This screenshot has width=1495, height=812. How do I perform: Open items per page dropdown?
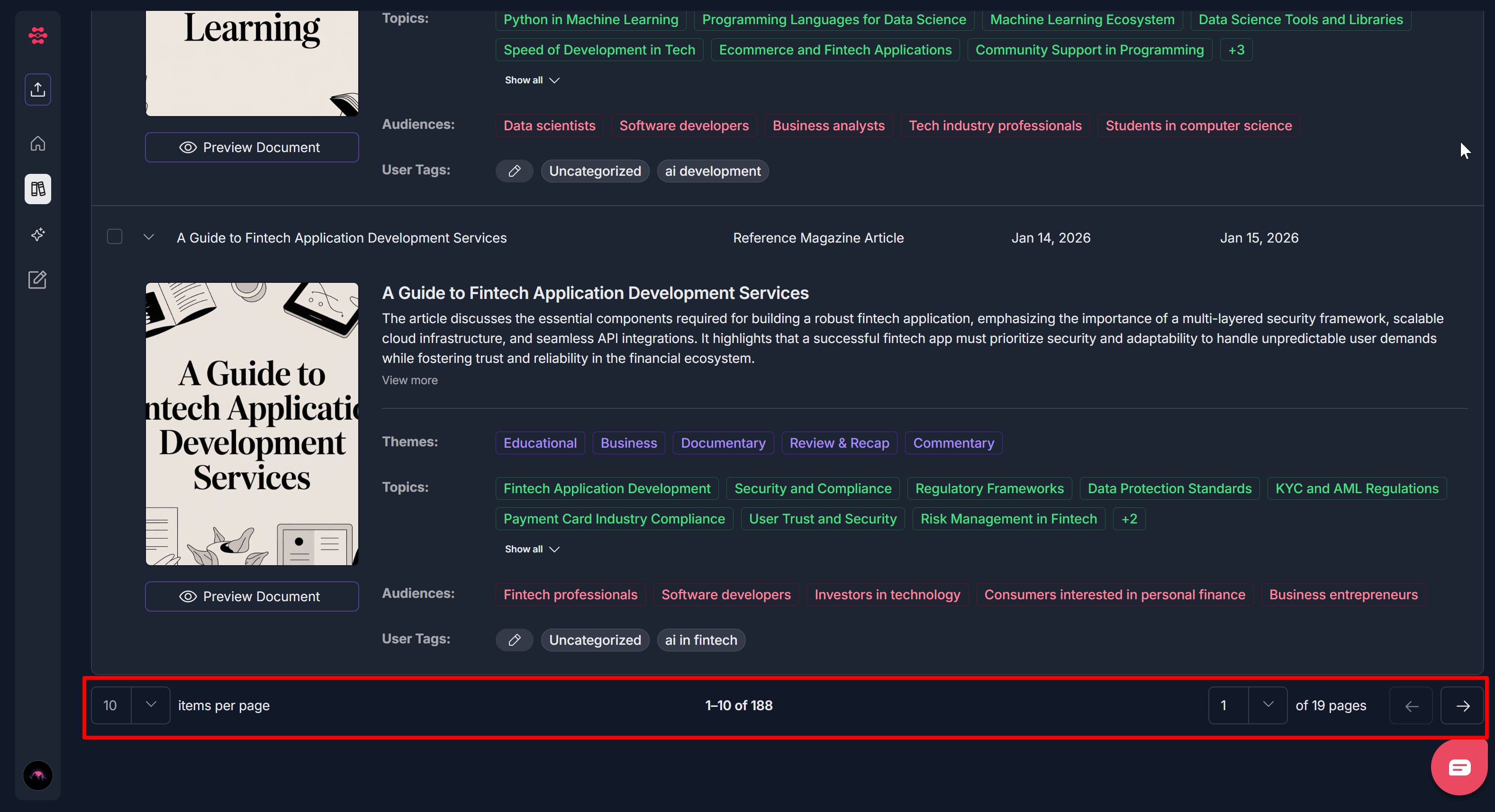(x=150, y=704)
